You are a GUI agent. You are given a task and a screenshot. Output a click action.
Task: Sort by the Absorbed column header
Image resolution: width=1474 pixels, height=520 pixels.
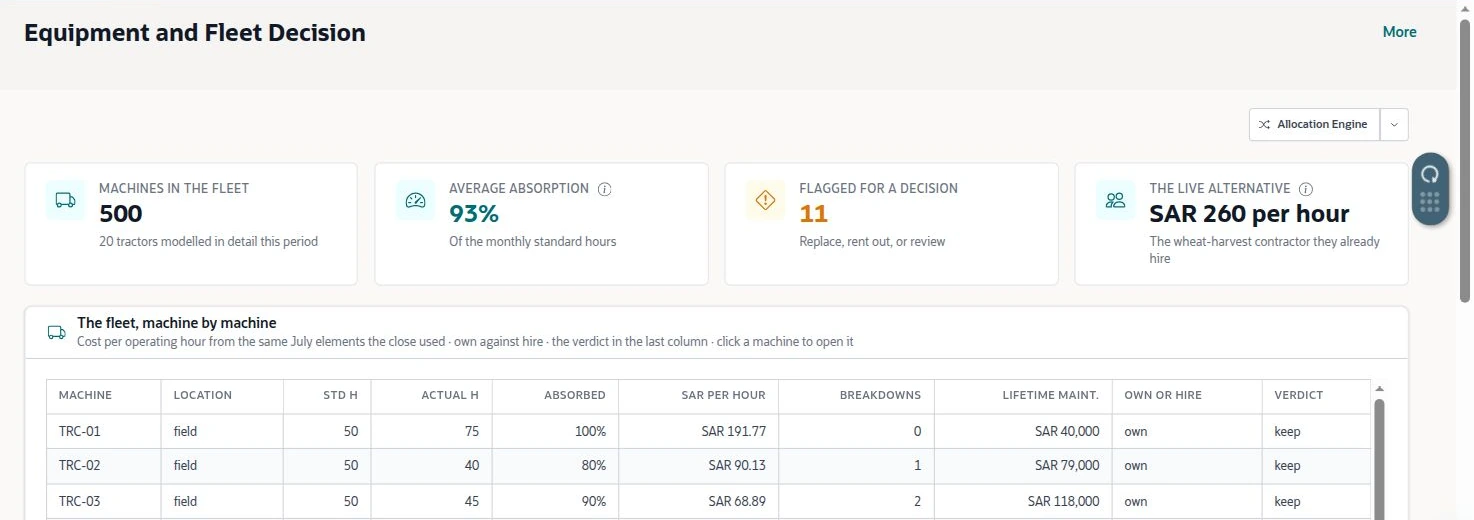pos(555,395)
